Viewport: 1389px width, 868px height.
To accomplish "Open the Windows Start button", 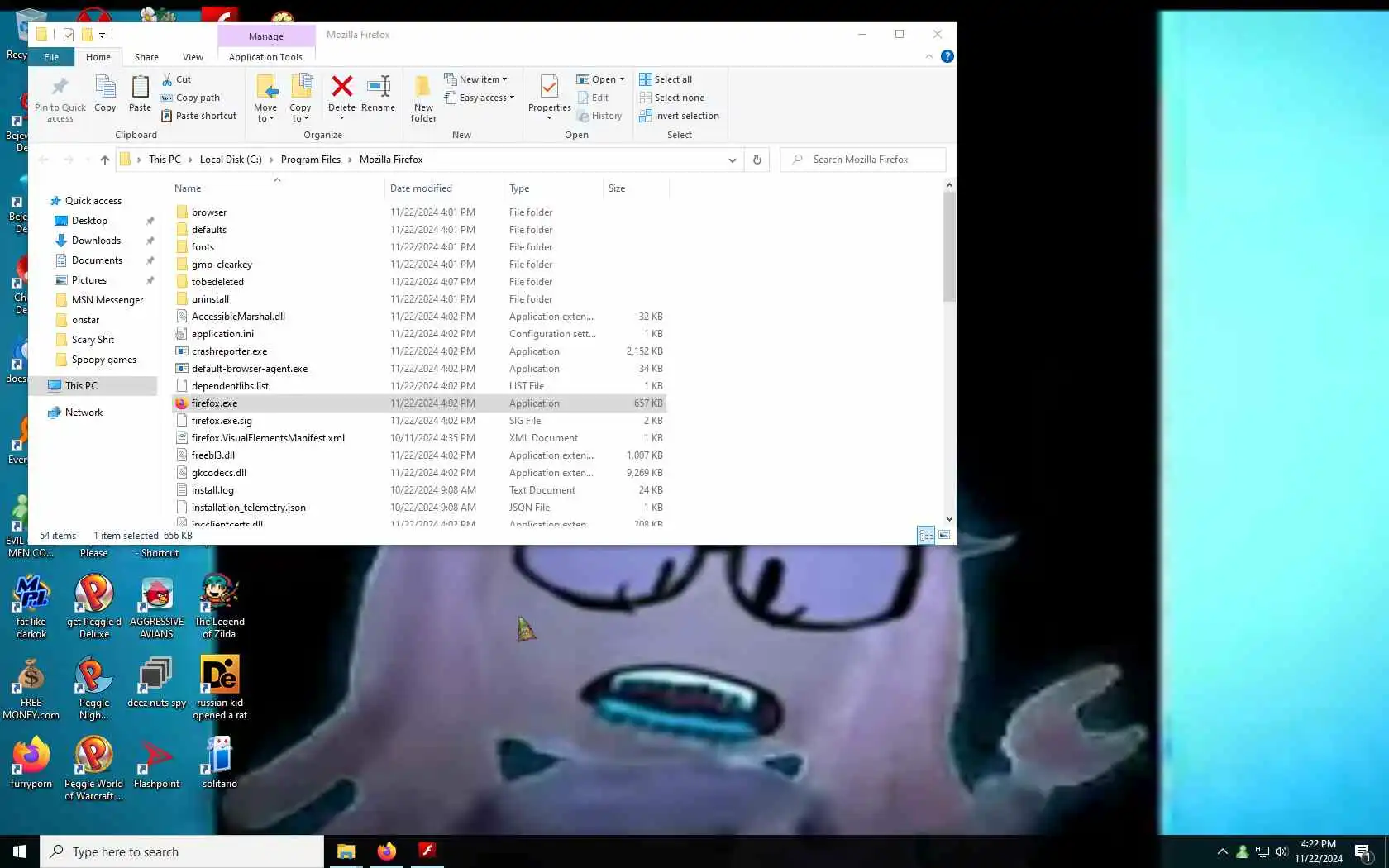I will point(20,851).
